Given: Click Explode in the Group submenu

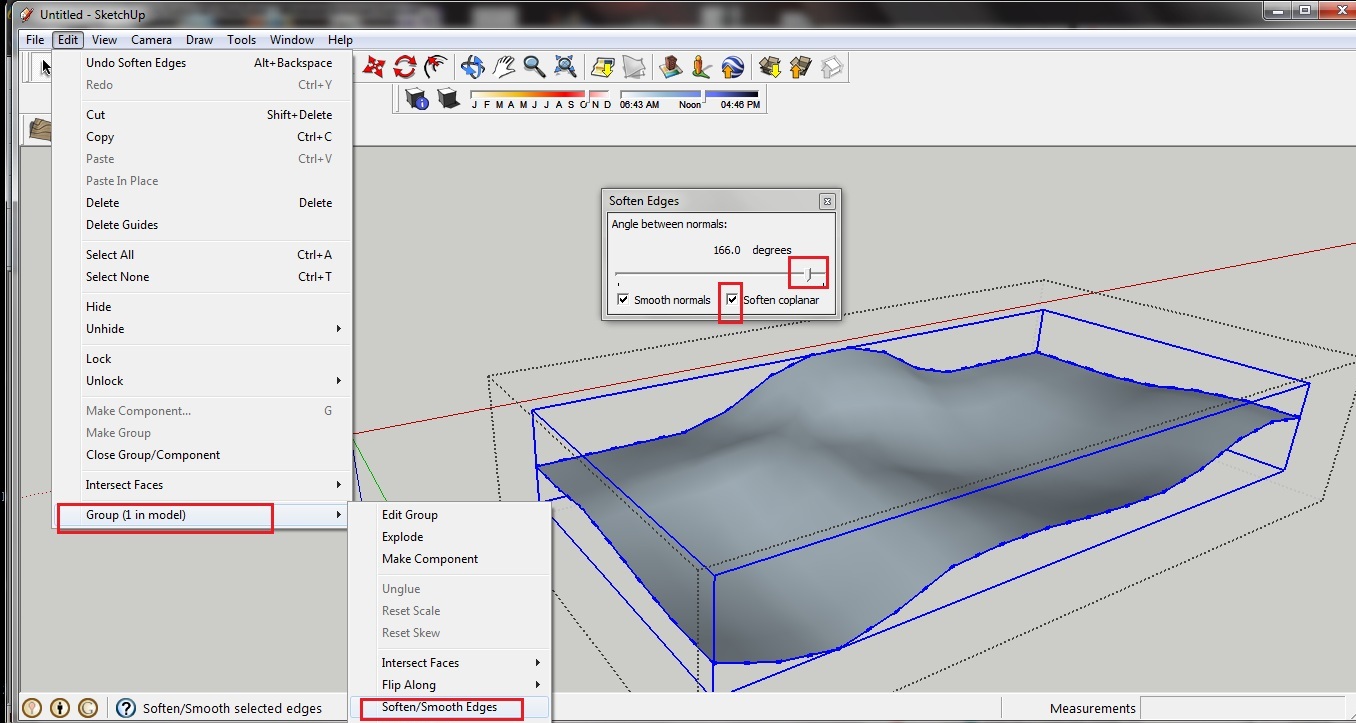Looking at the screenshot, I should coord(402,537).
